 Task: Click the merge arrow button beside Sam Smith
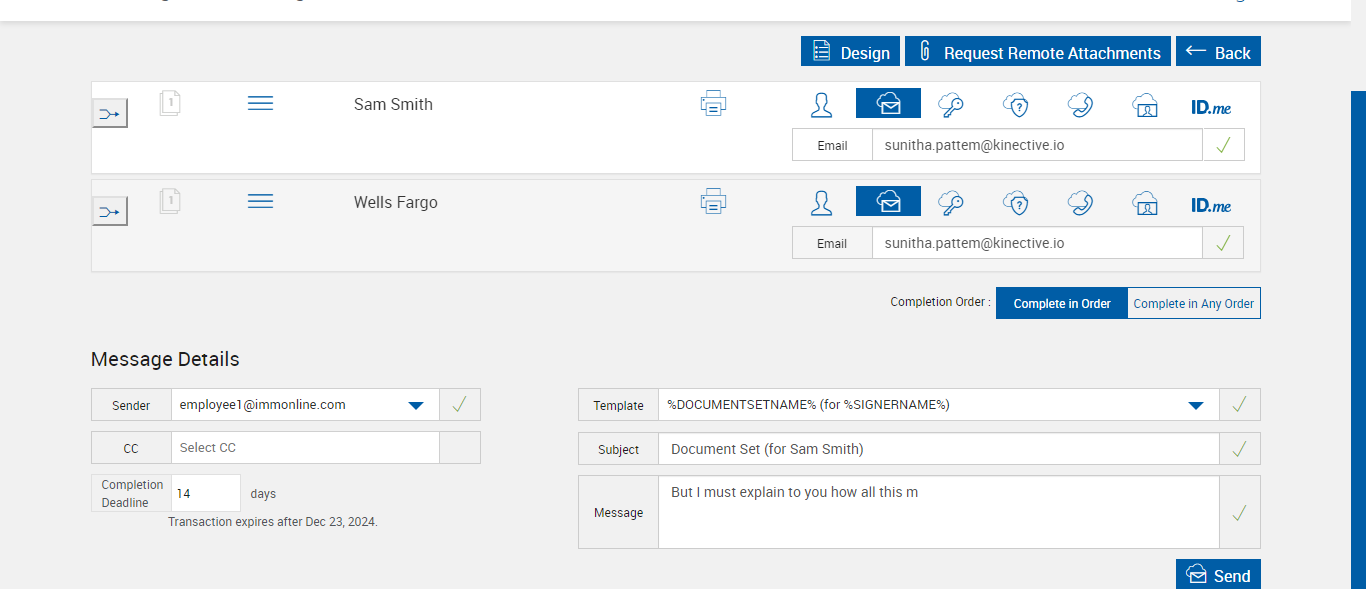(110, 114)
